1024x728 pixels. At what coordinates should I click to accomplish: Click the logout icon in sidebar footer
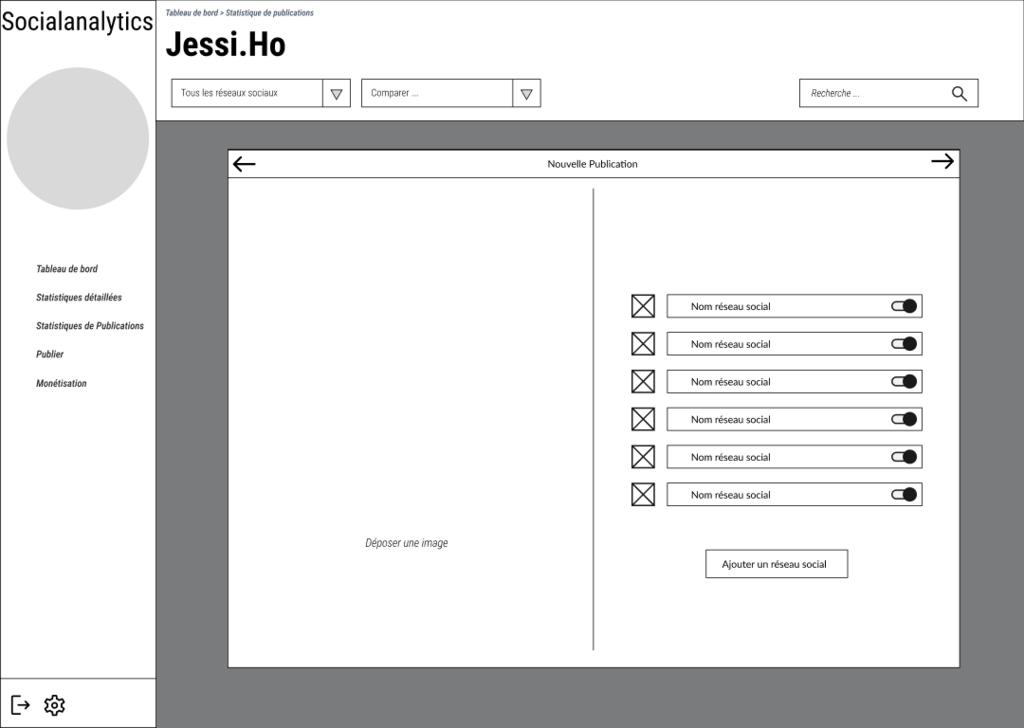pyautogui.click(x=21, y=705)
